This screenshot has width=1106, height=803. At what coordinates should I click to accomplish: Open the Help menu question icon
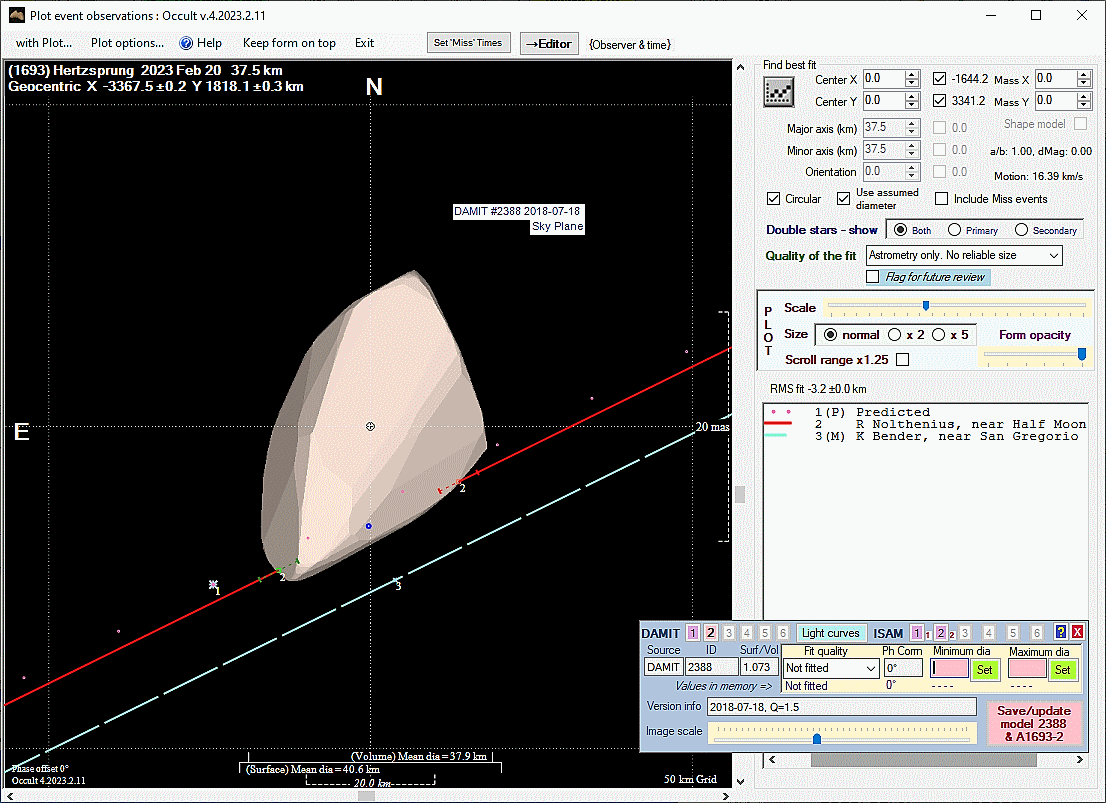(186, 43)
